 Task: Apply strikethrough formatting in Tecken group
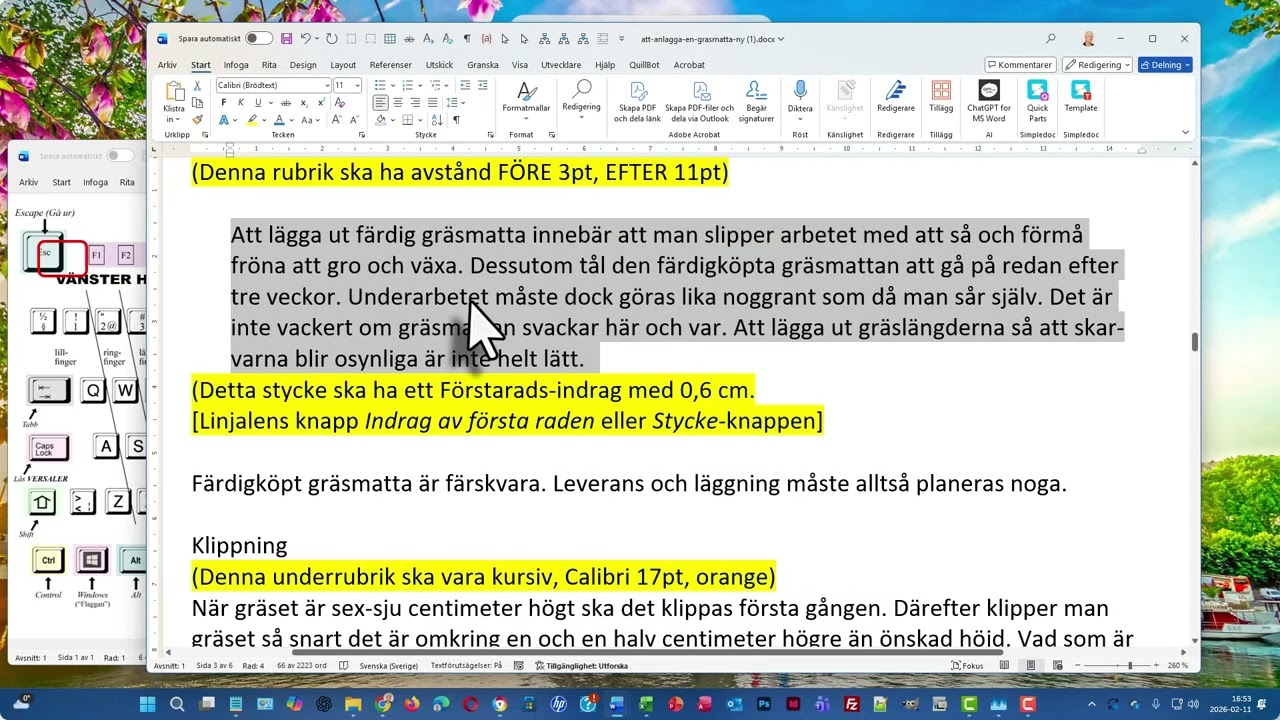point(286,102)
